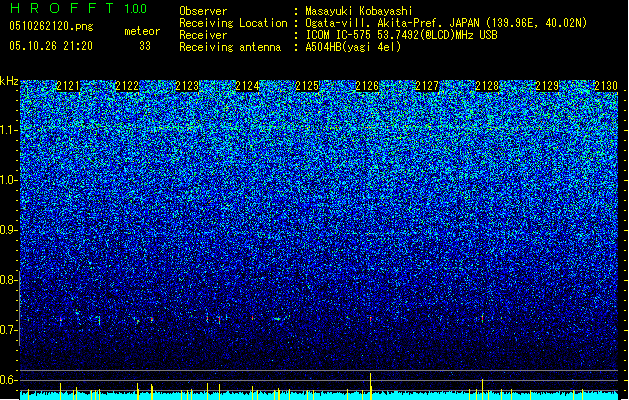Screen dimensions: 629x400
Task: Click the 0.7 kHz axis label
Action: click(x=8, y=330)
